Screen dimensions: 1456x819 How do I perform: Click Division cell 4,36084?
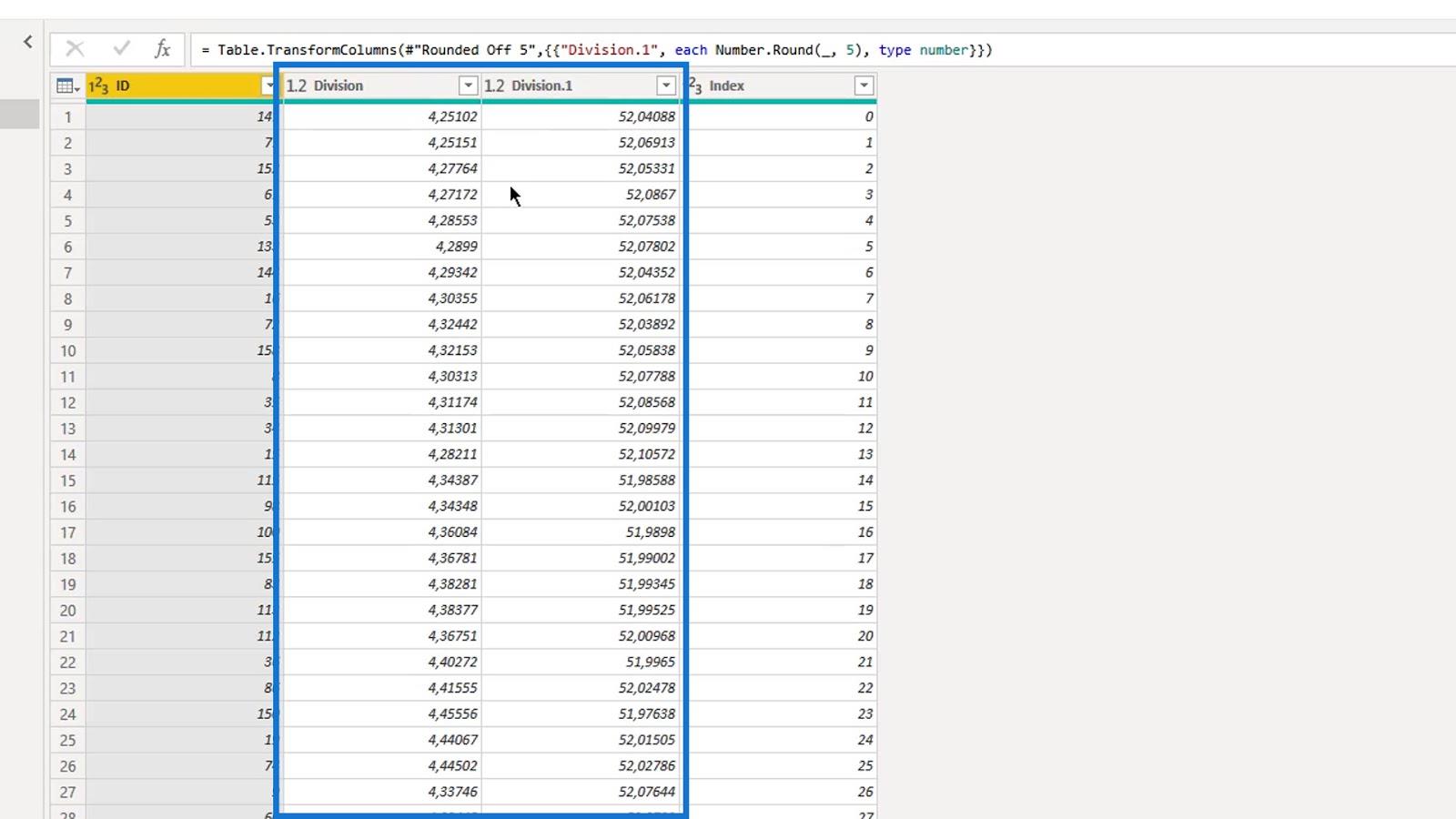[x=382, y=532]
